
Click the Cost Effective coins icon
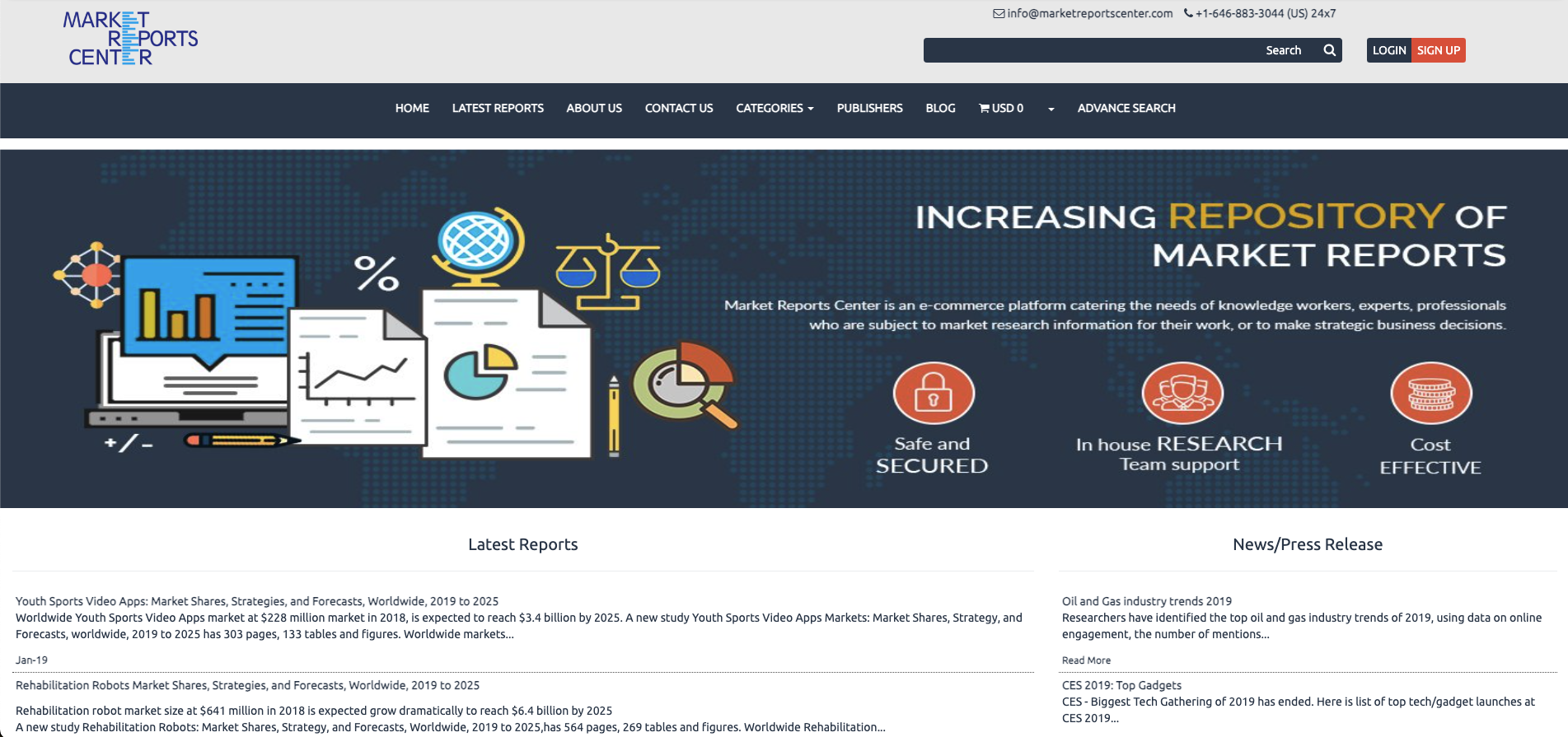tap(1430, 393)
